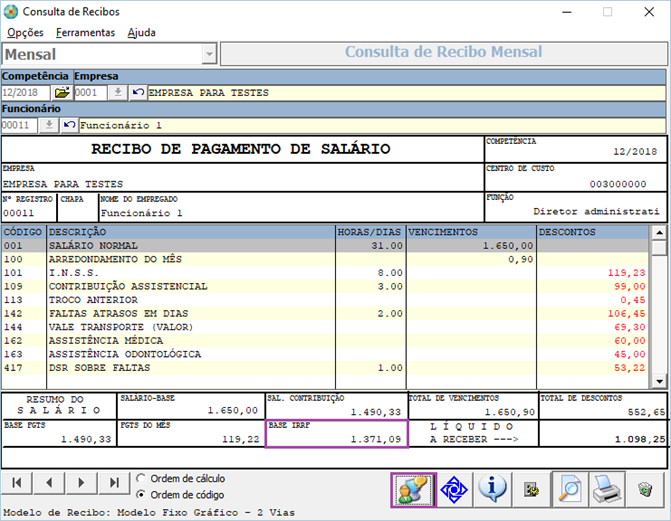Image resolution: width=671 pixels, height=521 pixels.
Task: Select the ASSISTÊNCIA MÉDICA row
Action: [x=325, y=341]
